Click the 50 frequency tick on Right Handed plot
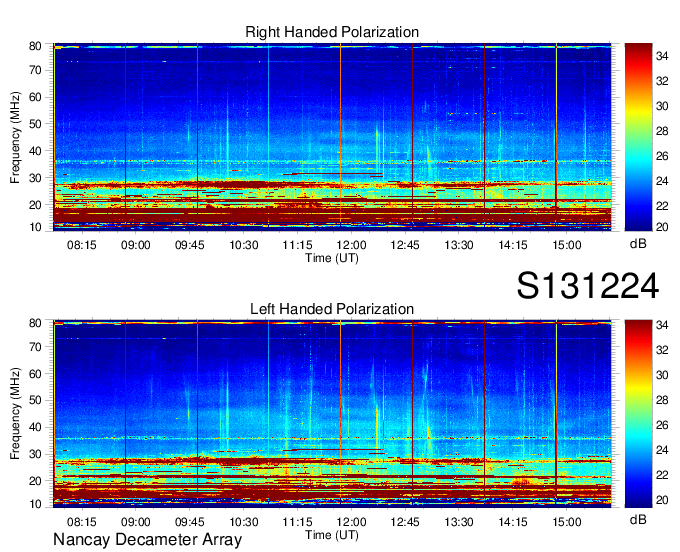680x552 pixels. tap(35, 124)
